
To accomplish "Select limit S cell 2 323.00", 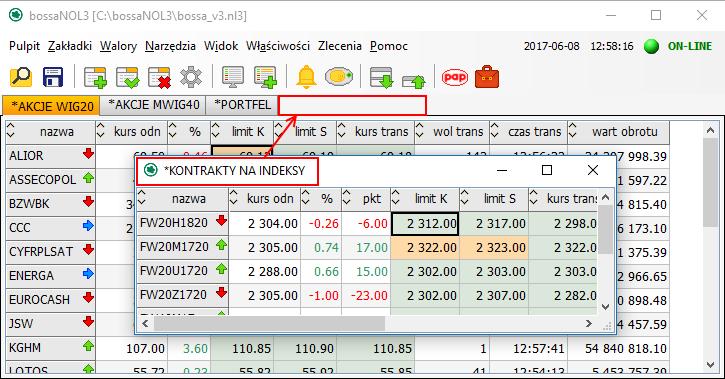I will click(494, 248).
